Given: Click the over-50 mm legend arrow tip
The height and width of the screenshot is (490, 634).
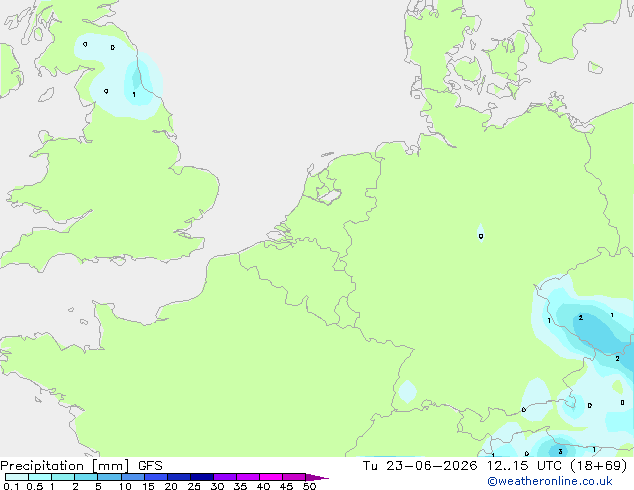Looking at the screenshot, I should [317, 477].
